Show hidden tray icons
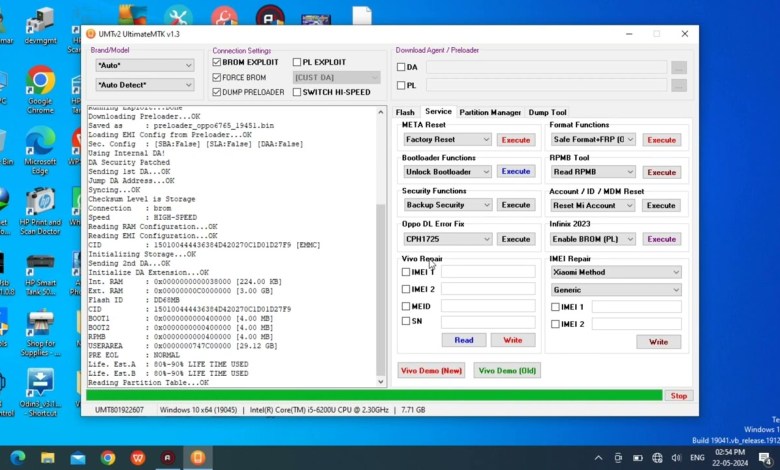 click(598, 458)
